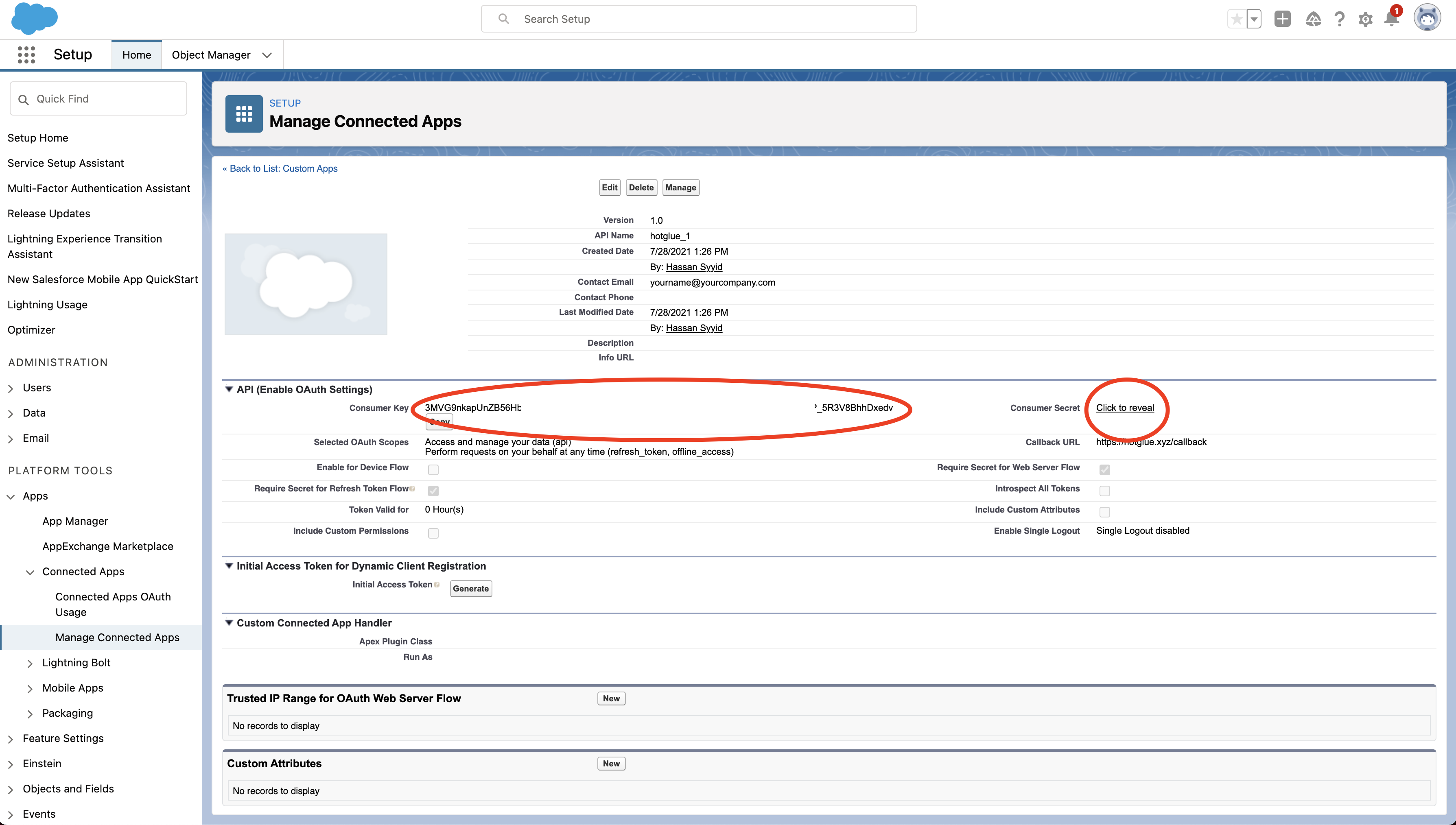Switch to the Object Manager tab
Viewport: 1456px width, 825px height.
click(x=211, y=55)
